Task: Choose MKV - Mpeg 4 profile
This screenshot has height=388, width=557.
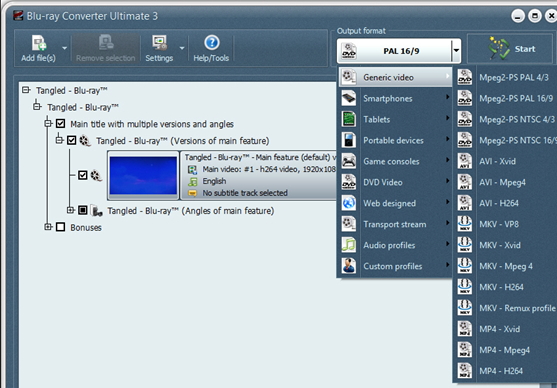Action: tap(506, 266)
